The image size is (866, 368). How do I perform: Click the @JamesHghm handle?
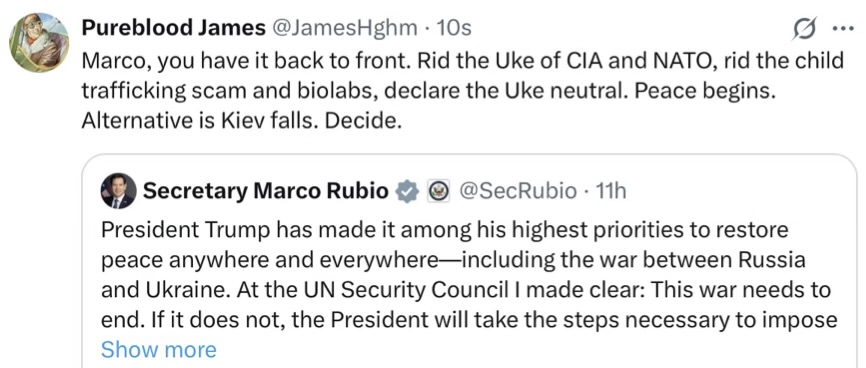click(345, 28)
